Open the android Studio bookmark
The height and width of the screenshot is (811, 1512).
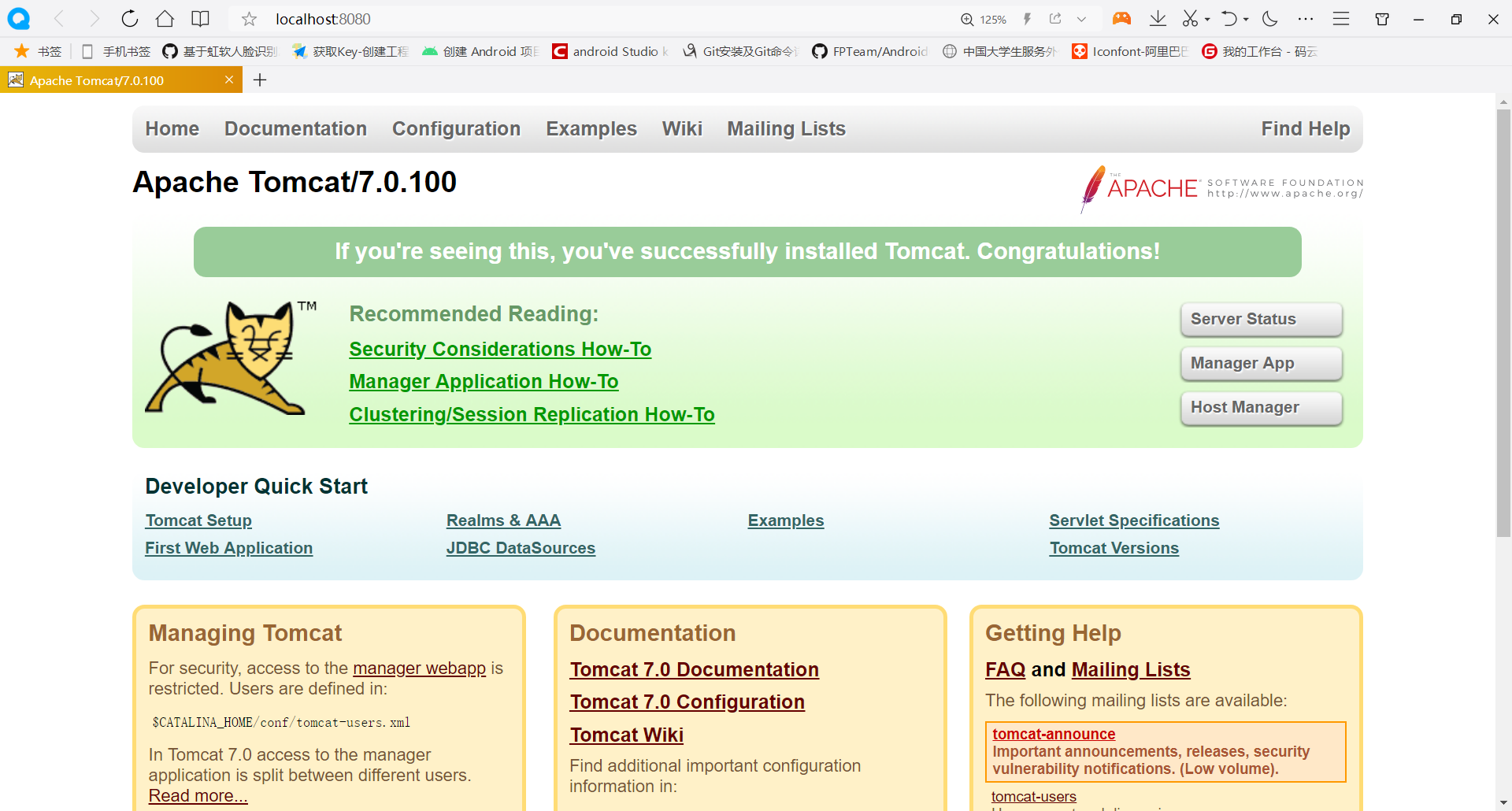(x=610, y=51)
